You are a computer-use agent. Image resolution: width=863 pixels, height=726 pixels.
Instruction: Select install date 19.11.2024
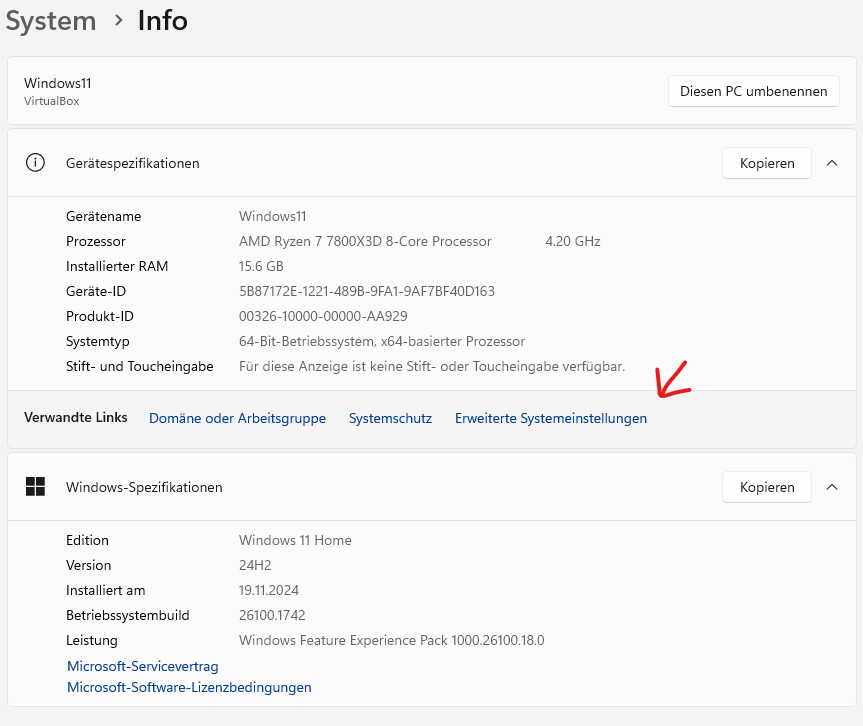tap(269, 591)
